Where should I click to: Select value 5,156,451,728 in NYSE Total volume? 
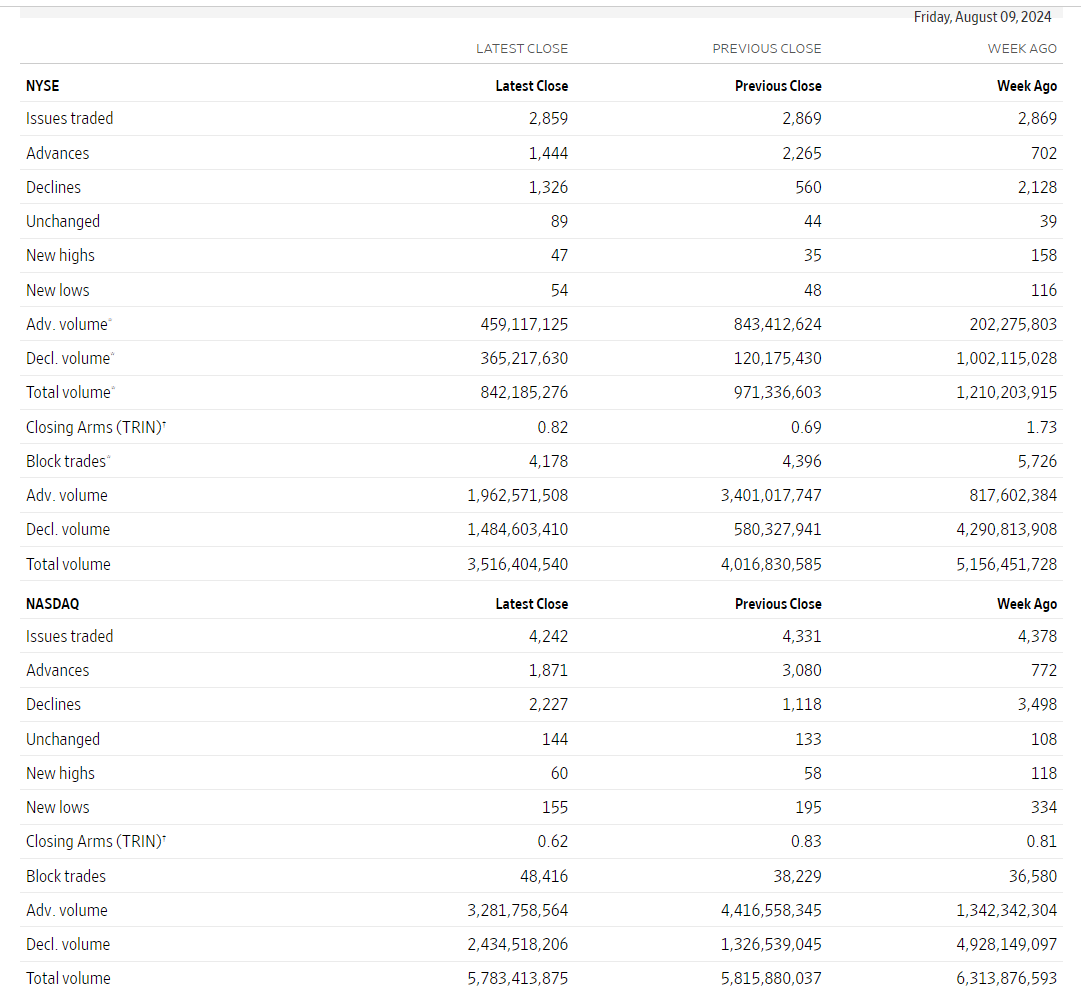coord(1007,565)
